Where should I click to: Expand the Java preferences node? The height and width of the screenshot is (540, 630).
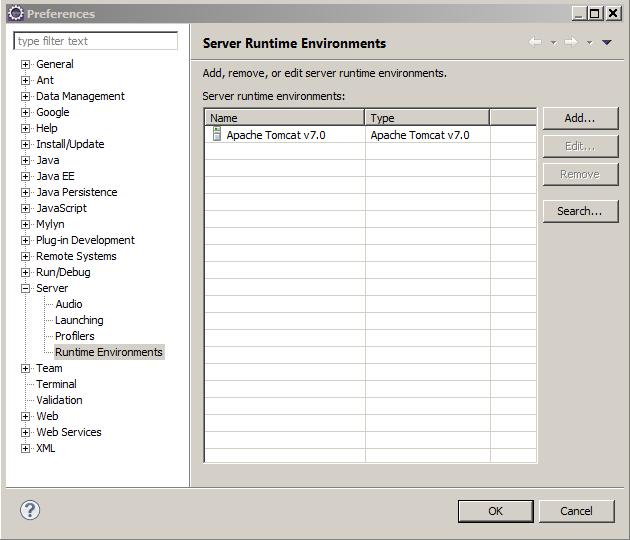click(25, 161)
